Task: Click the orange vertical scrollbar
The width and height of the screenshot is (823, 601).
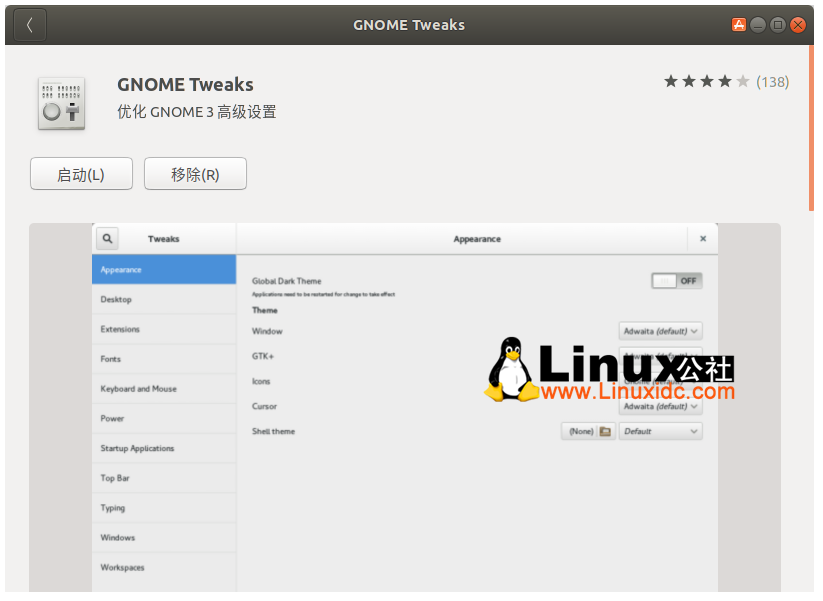Action: tap(811, 128)
